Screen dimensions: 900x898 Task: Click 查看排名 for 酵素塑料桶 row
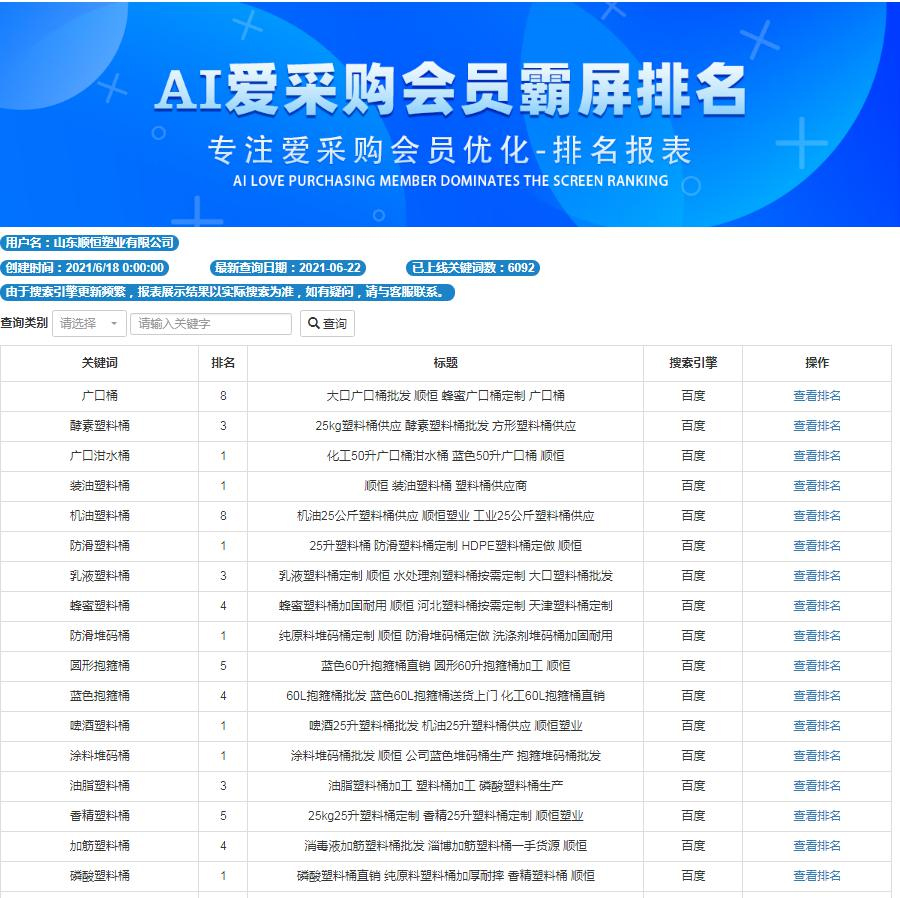816,426
